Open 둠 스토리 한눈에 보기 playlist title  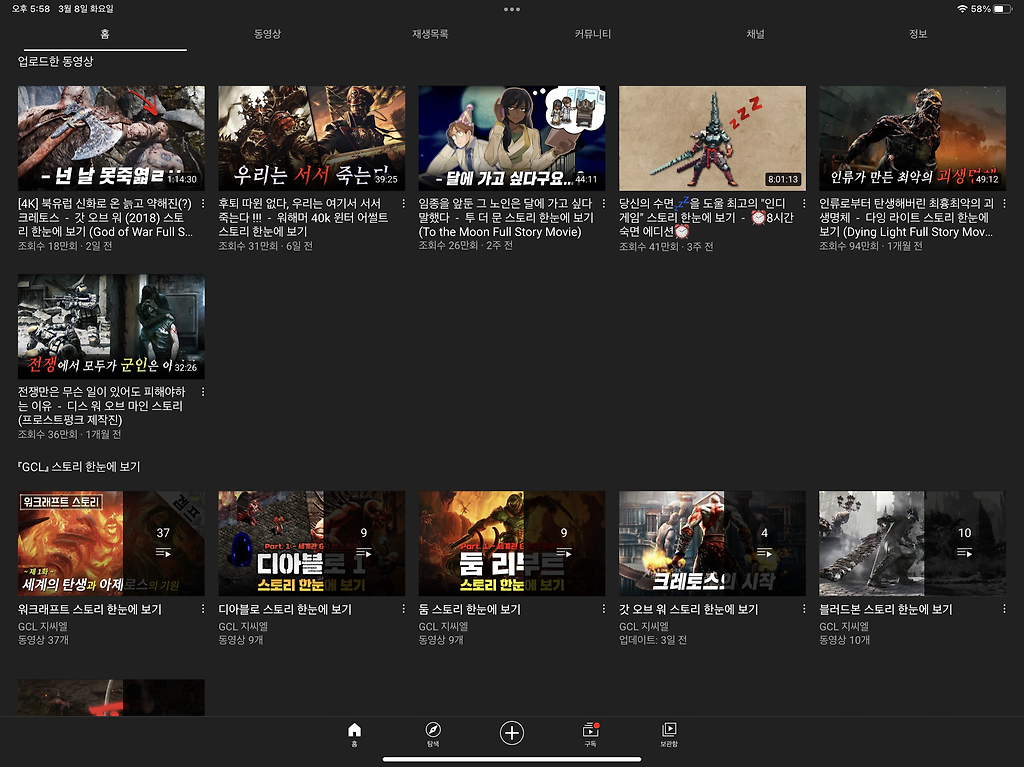pyautogui.click(x=470, y=609)
